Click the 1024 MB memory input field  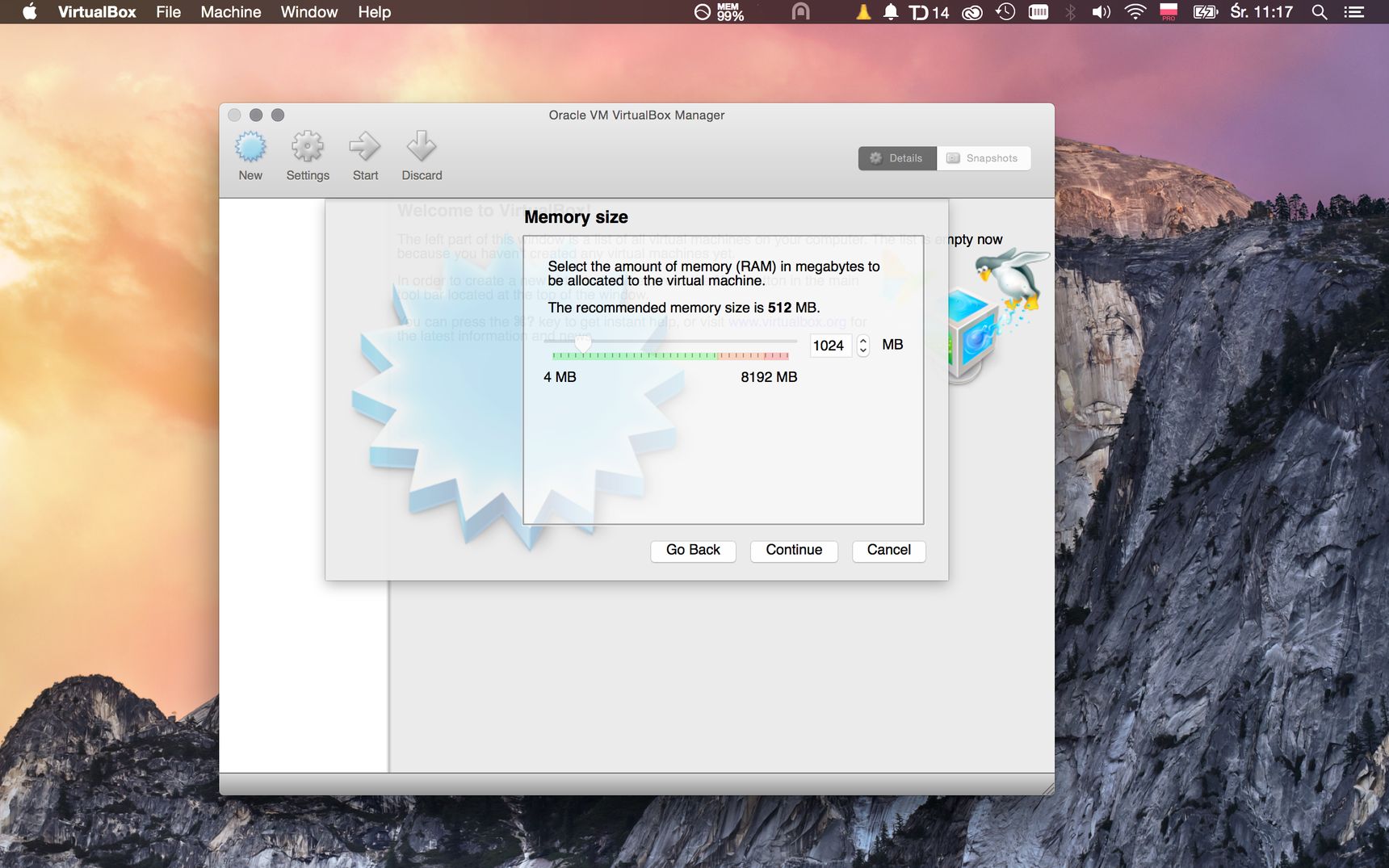click(x=830, y=346)
